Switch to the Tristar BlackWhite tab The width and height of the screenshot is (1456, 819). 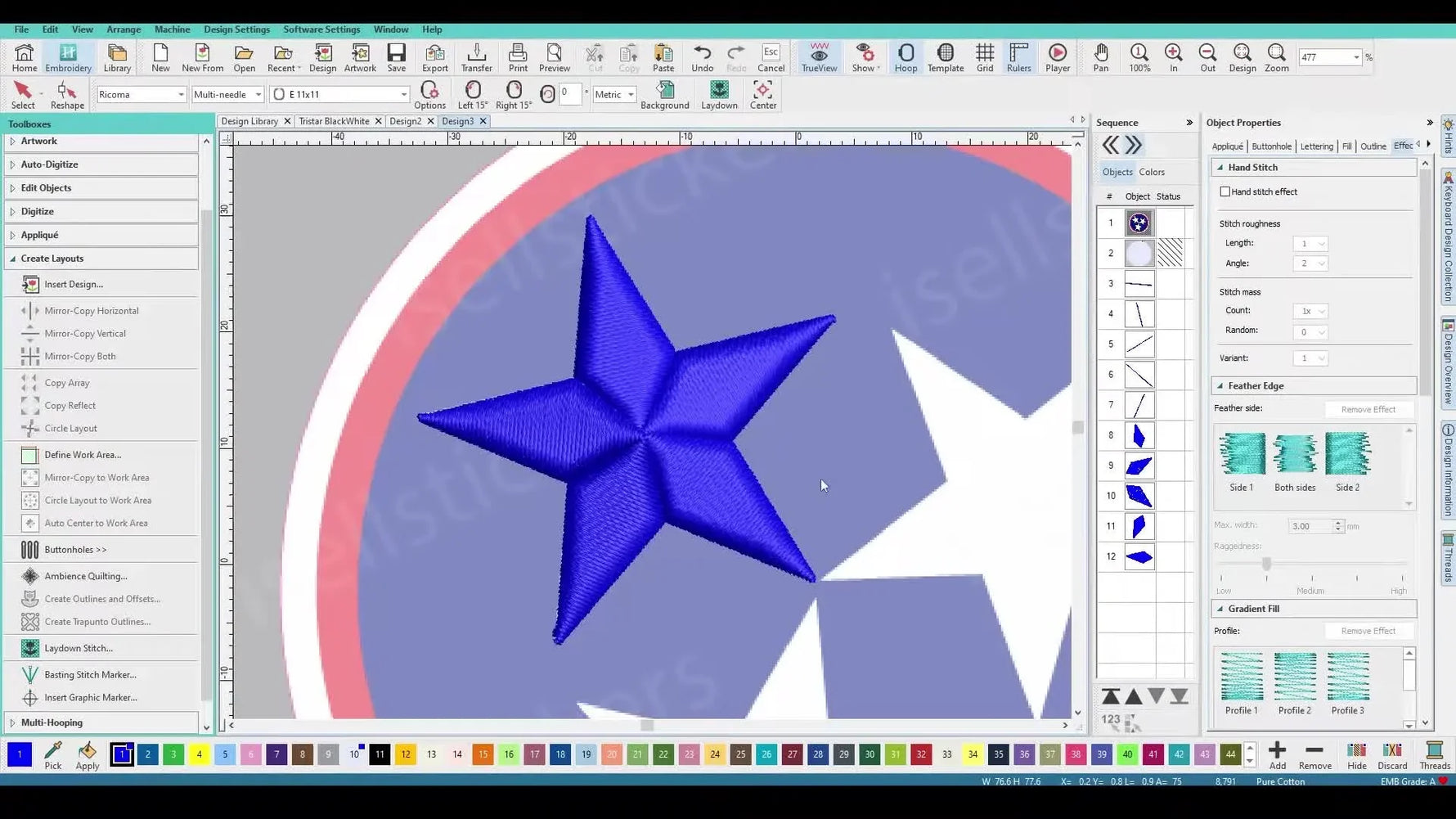click(334, 121)
